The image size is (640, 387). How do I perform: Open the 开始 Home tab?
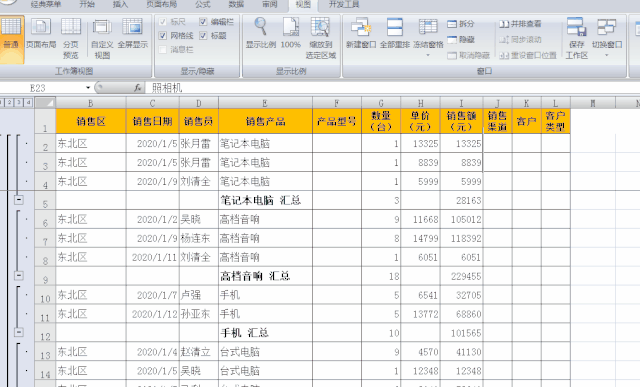(87, 4)
